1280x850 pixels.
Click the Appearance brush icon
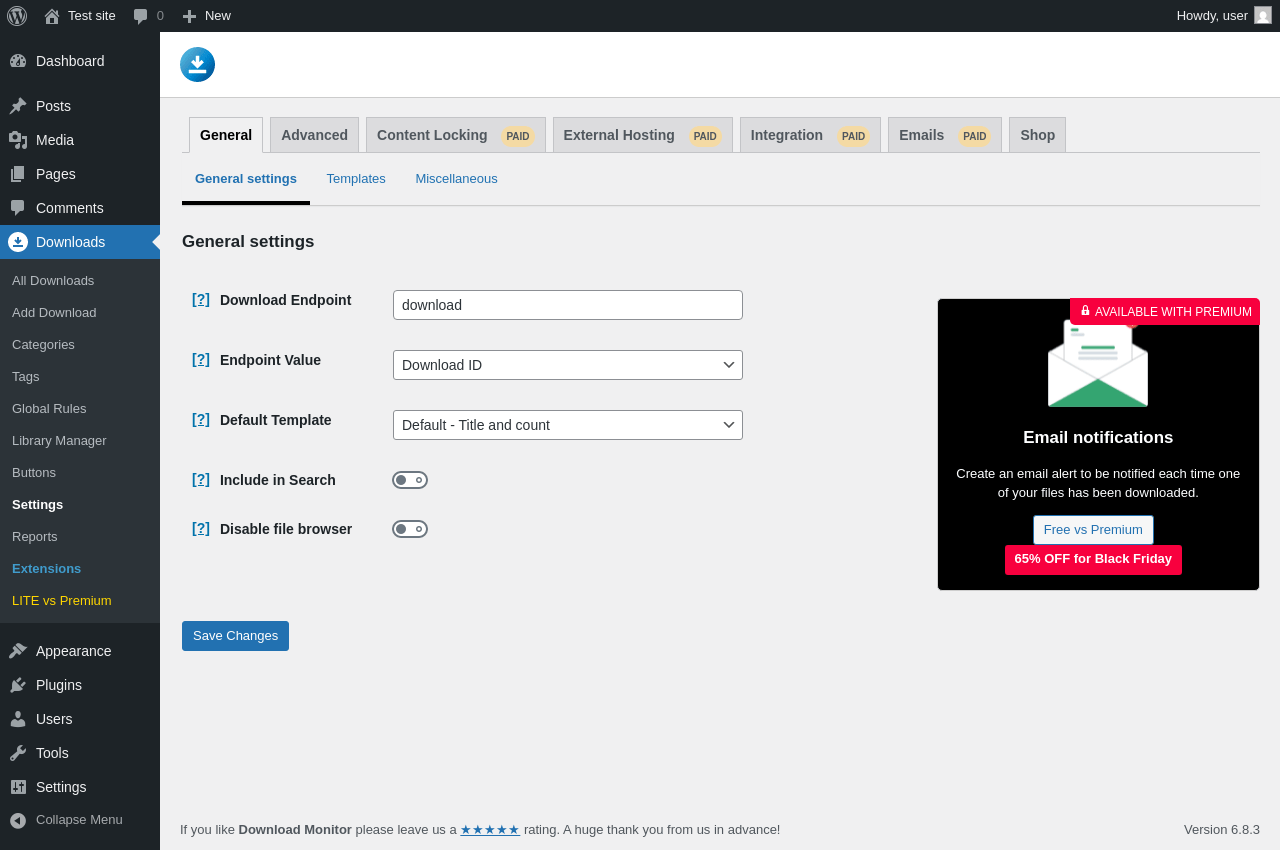(x=18, y=651)
